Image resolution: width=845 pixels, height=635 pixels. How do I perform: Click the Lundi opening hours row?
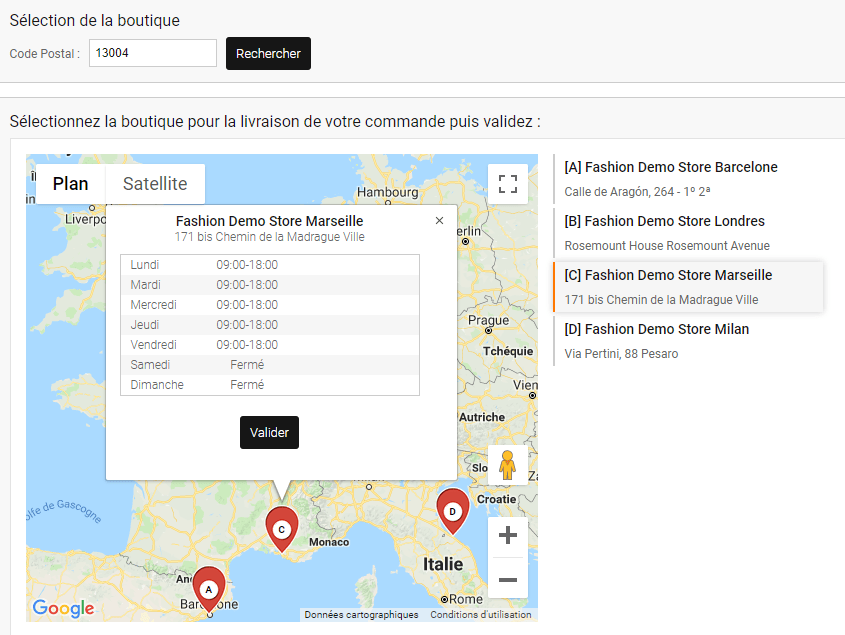pyautogui.click(x=270, y=265)
